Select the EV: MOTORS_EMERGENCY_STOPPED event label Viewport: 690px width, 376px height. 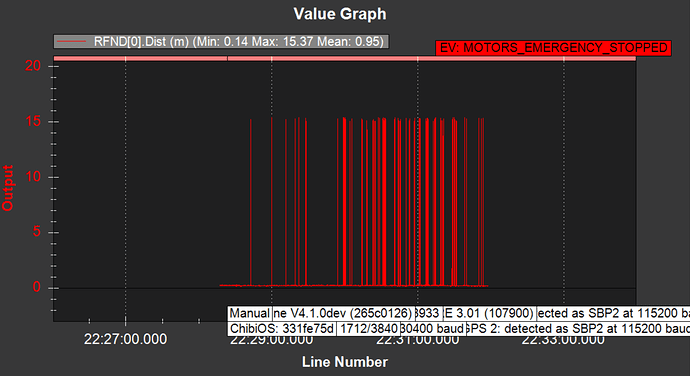coord(554,48)
